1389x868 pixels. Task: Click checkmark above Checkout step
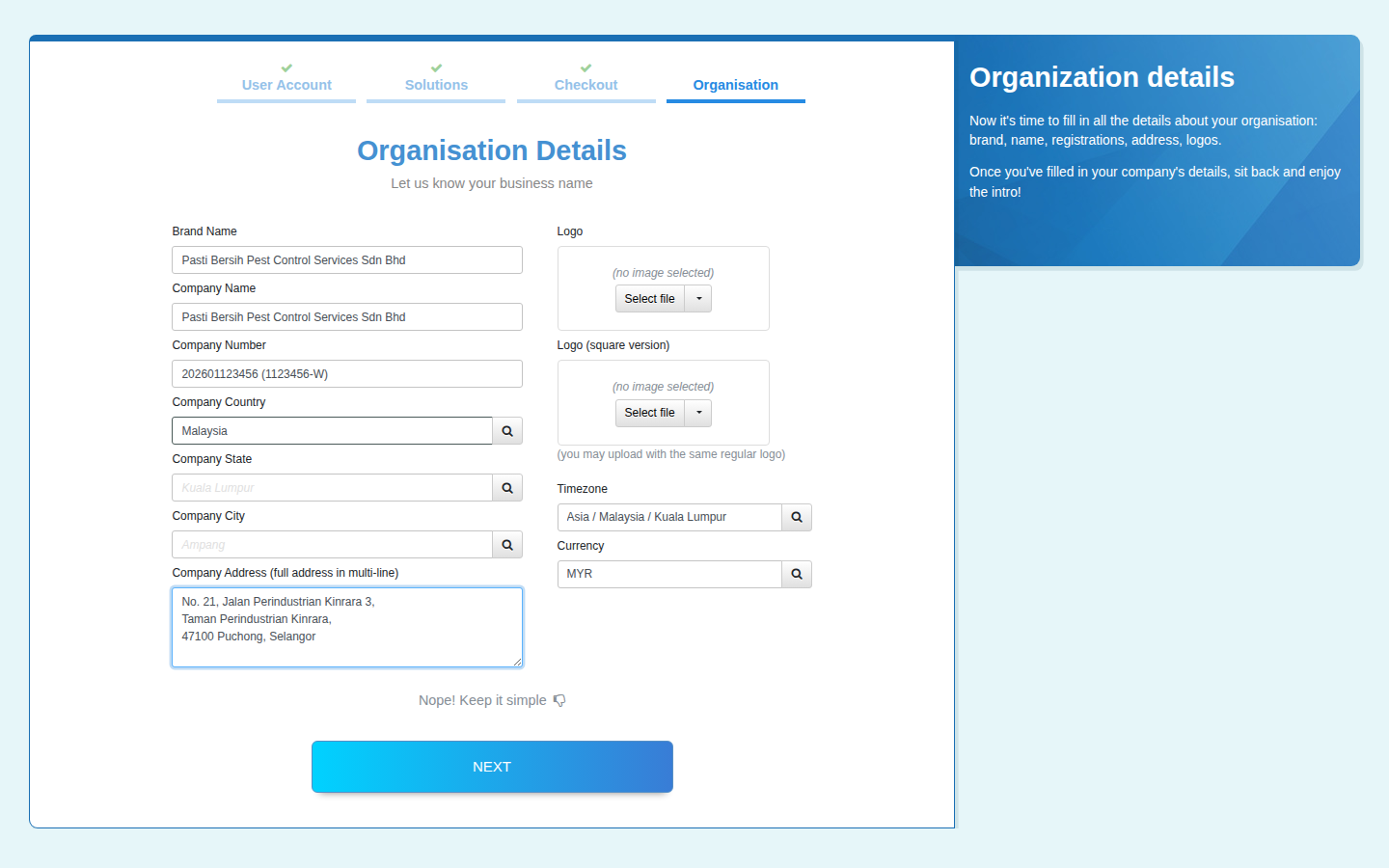click(586, 68)
